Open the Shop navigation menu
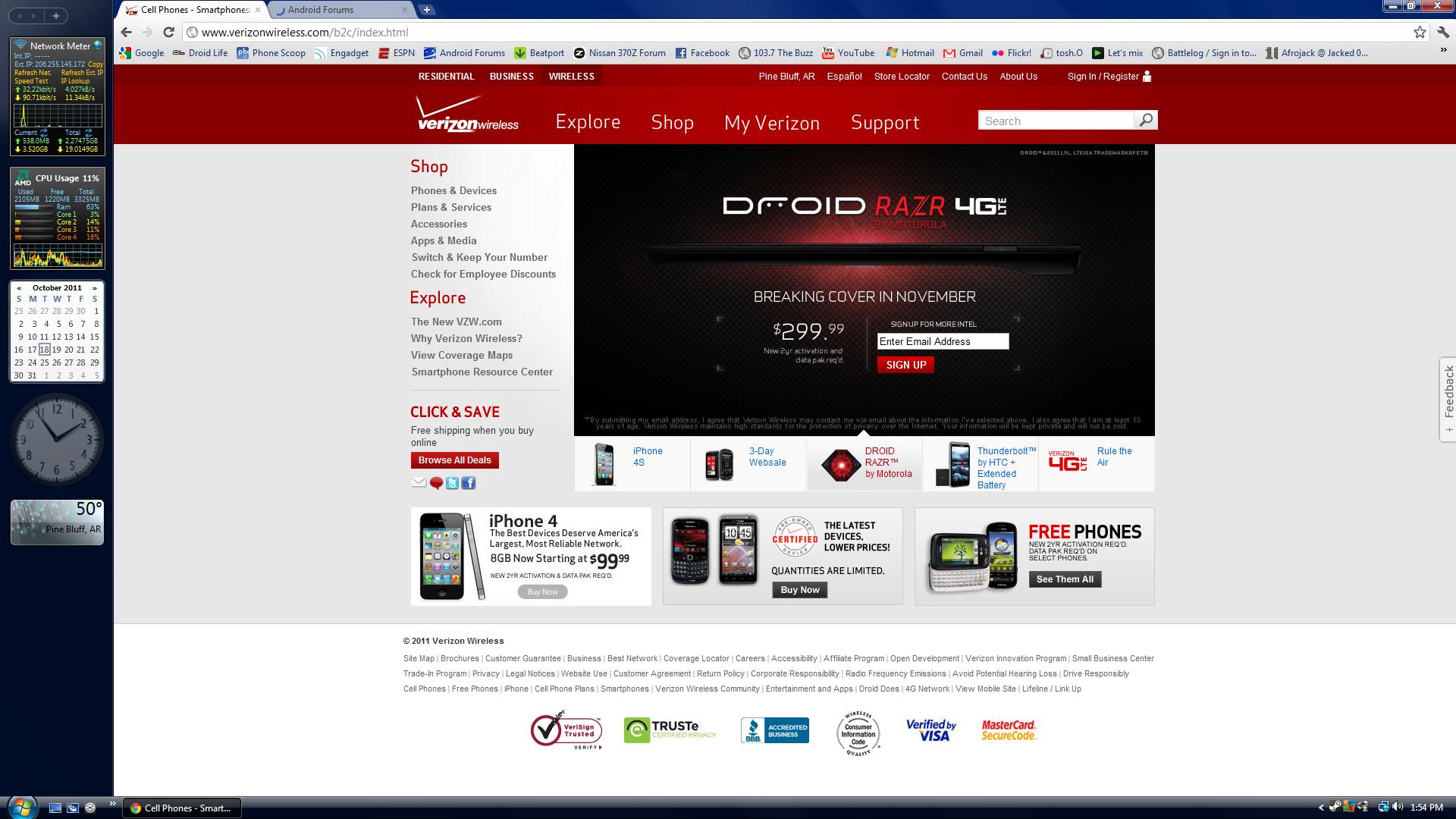 [x=672, y=122]
